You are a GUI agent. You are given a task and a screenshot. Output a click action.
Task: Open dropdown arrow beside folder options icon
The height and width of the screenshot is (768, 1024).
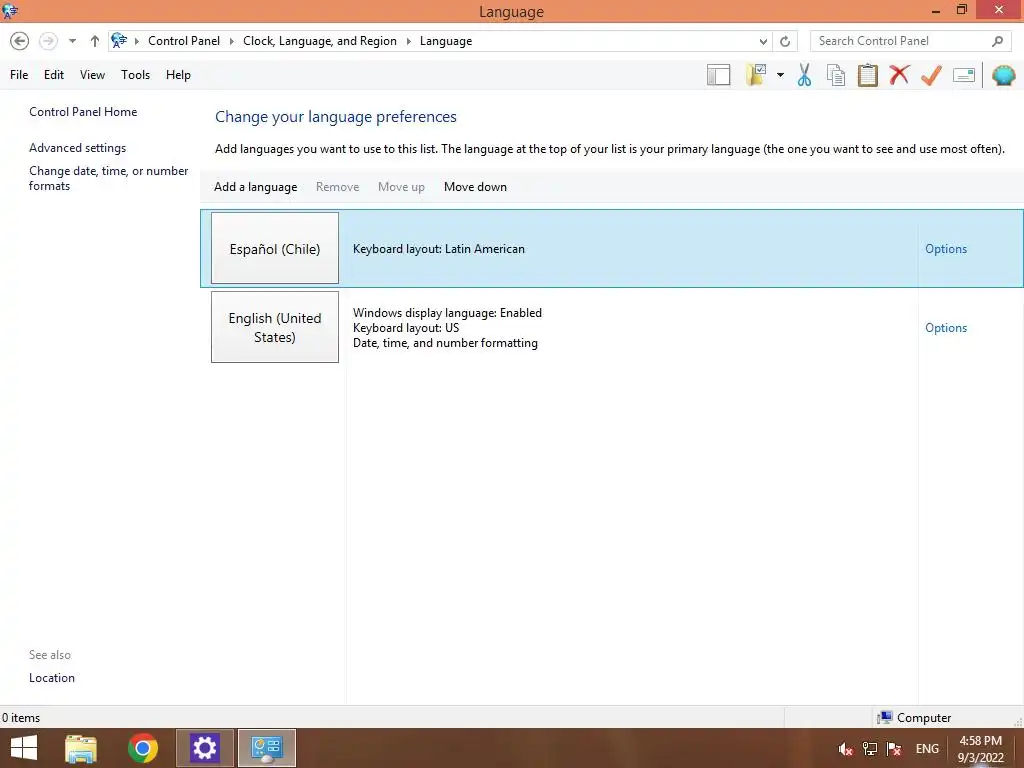(780, 75)
